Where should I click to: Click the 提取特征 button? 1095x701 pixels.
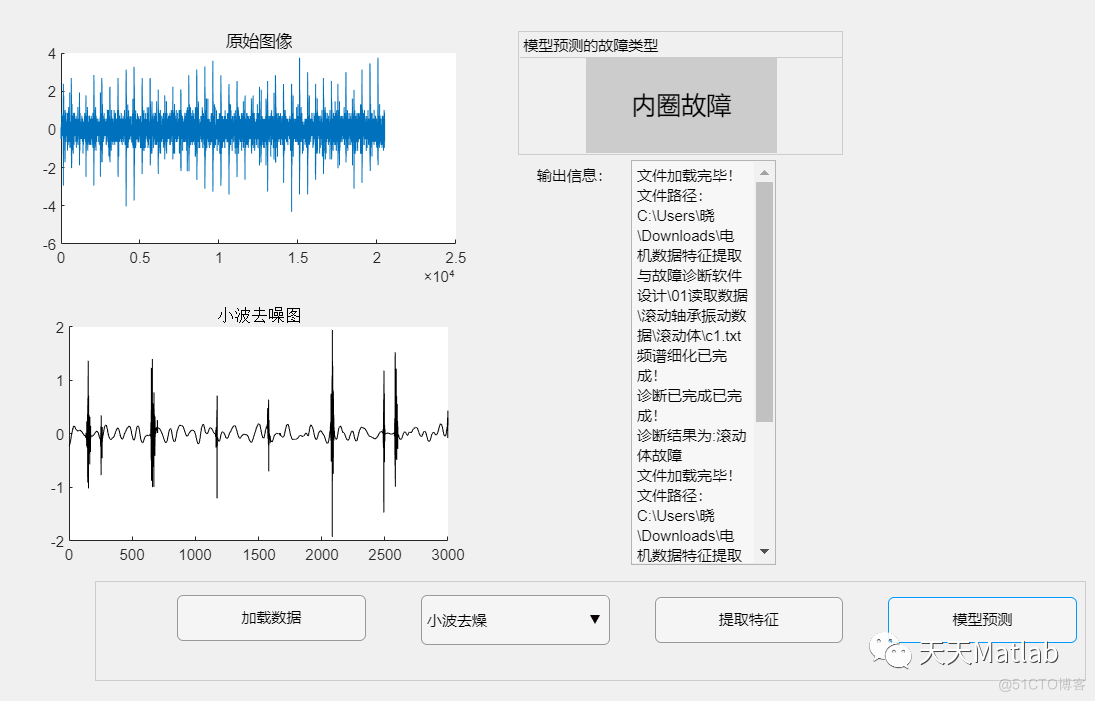point(749,620)
